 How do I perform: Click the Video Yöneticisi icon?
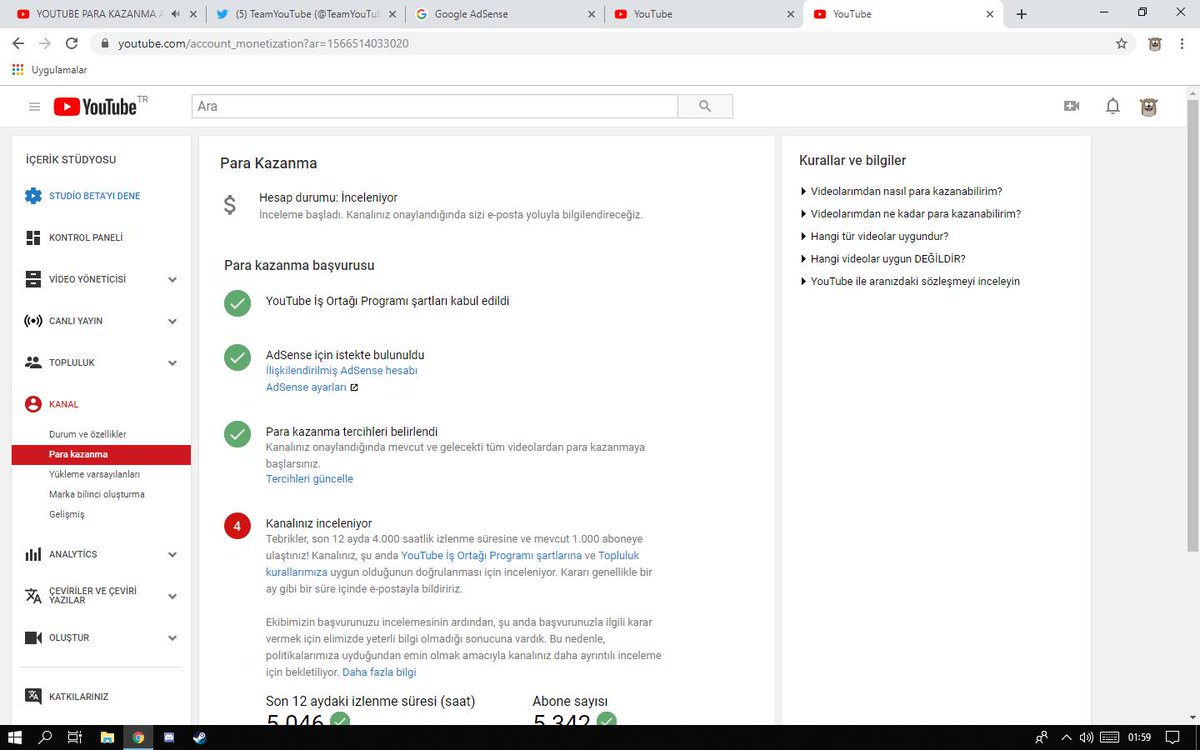33,279
